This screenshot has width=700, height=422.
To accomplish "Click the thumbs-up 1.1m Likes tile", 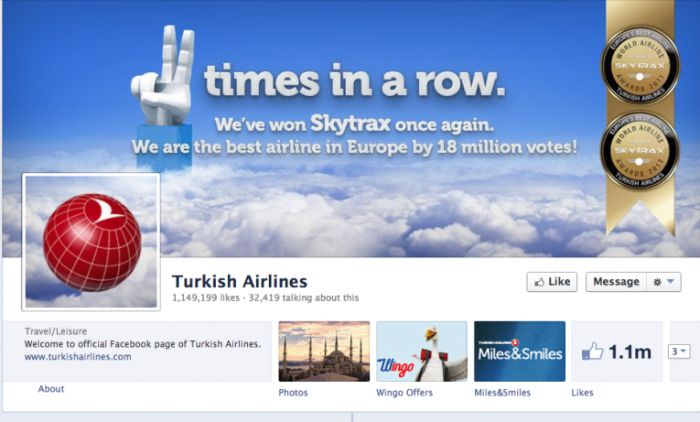I will [x=617, y=351].
